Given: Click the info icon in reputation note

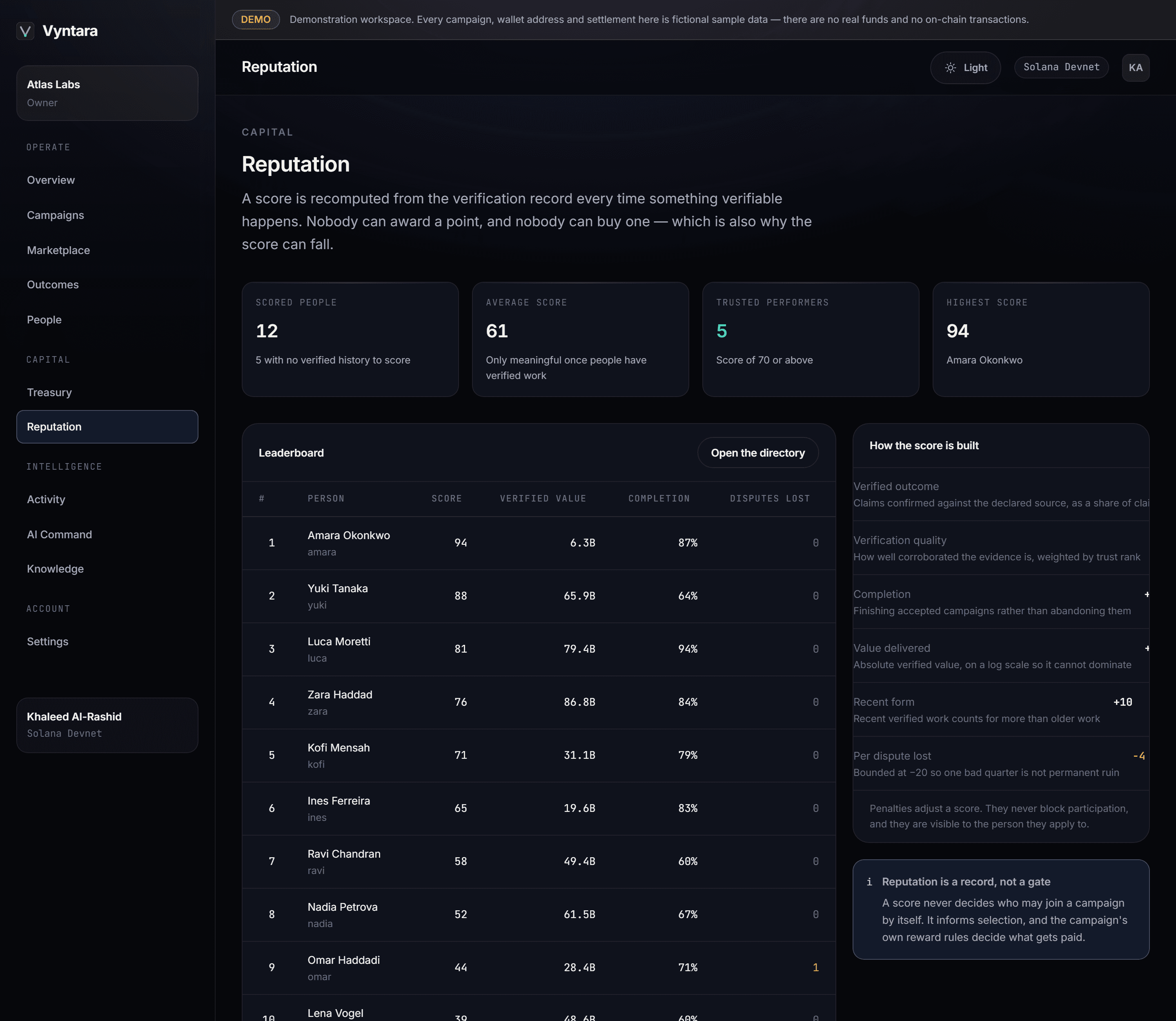Looking at the screenshot, I should click(x=869, y=882).
